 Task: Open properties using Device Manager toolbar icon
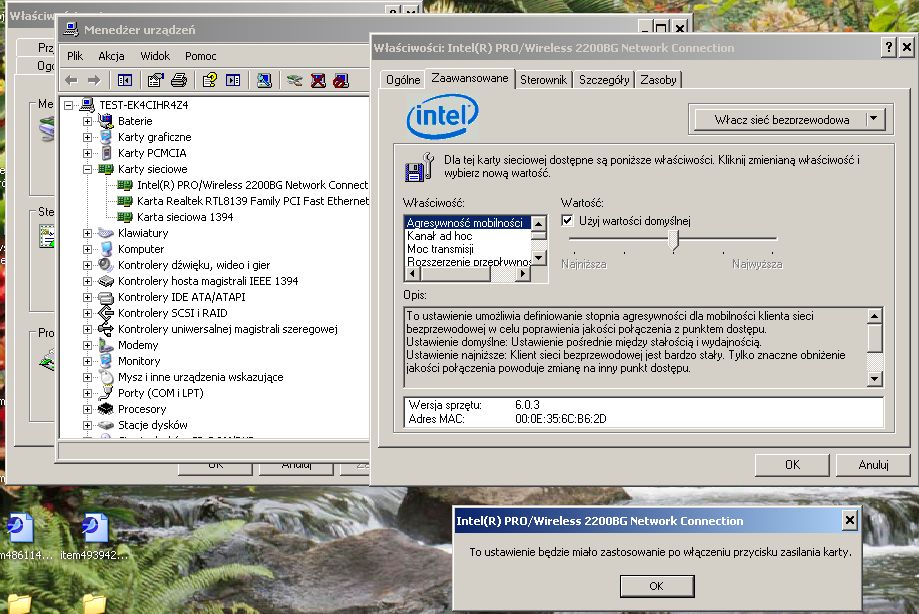pos(154,80)
